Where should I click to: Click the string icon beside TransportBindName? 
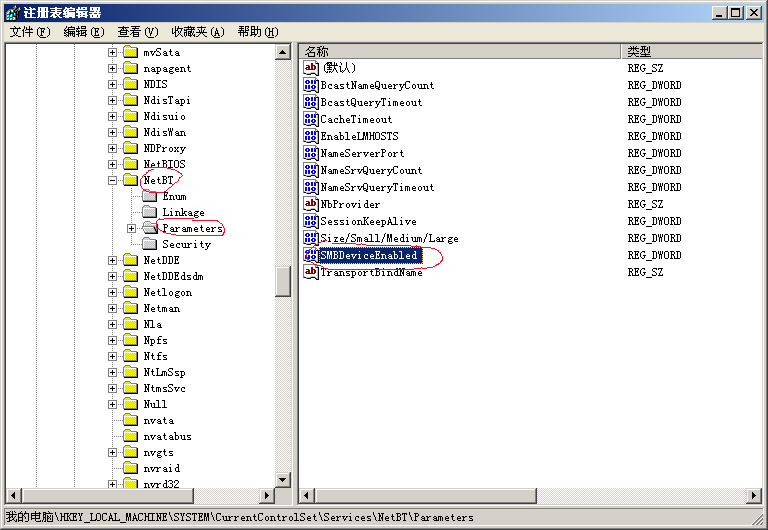pos(311,272)
